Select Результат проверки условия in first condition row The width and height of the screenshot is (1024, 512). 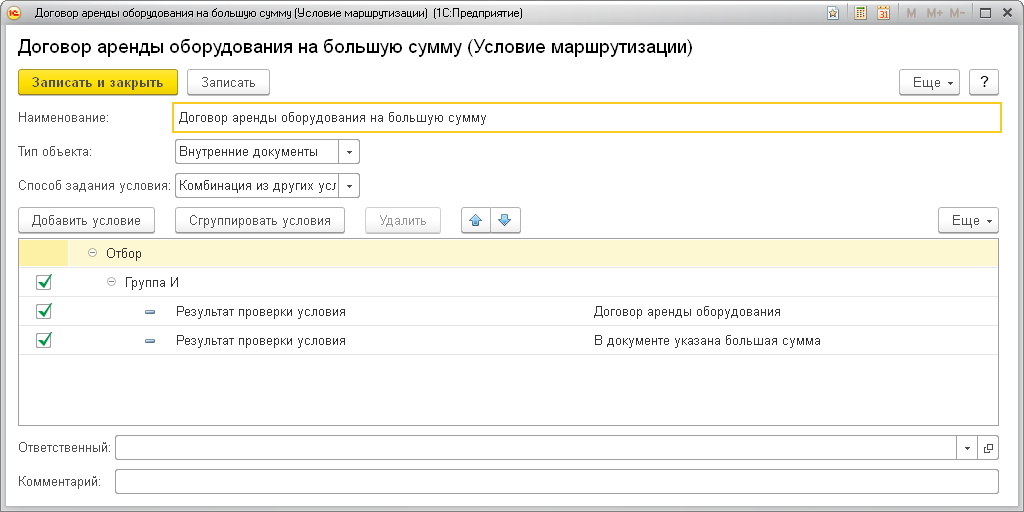pyautogui.click(x=261, y=312)
